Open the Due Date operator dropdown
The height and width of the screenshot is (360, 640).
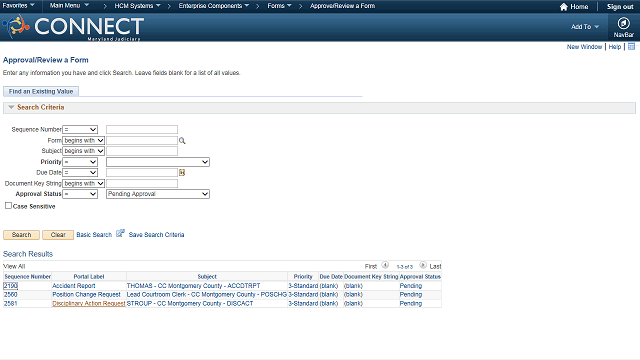80,173
